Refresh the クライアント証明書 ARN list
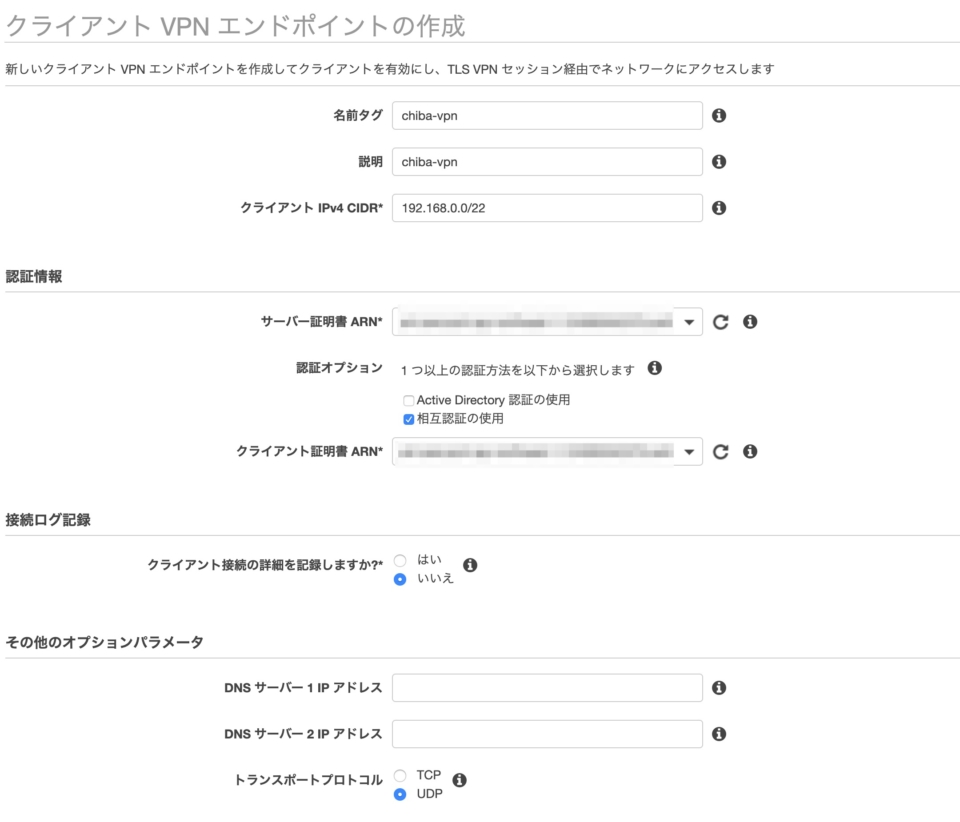This screenshot has width=960, height=822. [x=720, y=452]
